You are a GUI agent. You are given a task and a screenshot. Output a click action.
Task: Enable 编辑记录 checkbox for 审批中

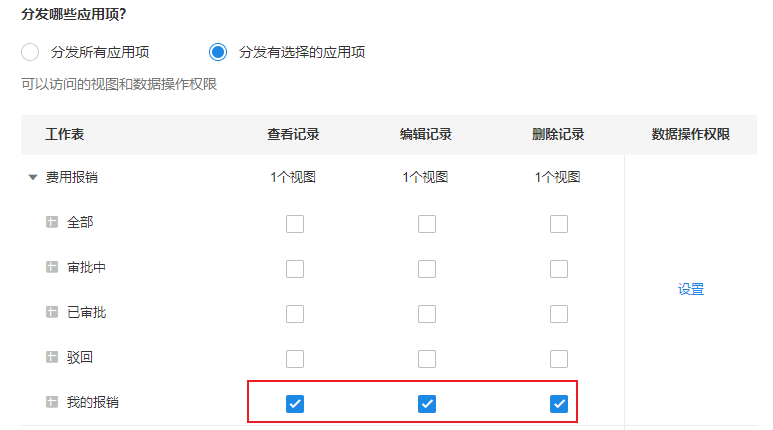click(427, 268)
